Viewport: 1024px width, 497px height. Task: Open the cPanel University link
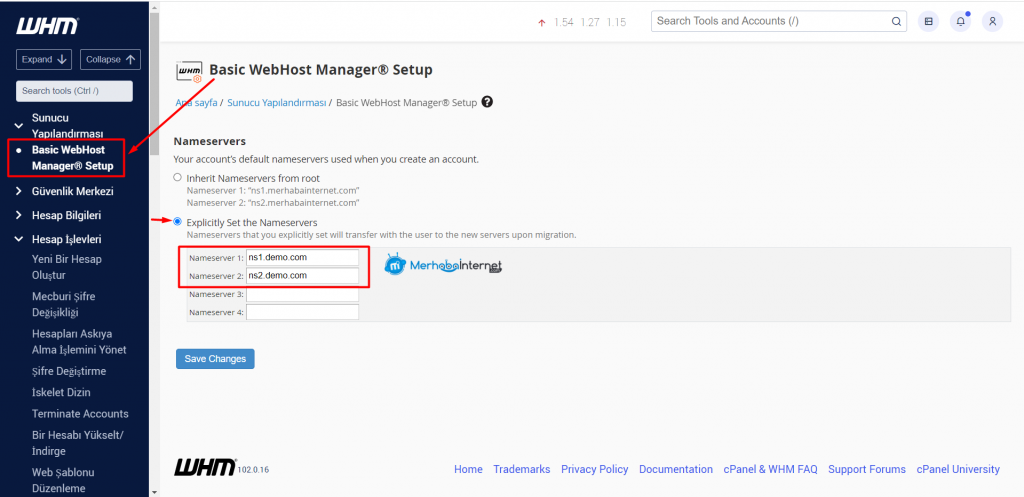click(x=958, y=469)
